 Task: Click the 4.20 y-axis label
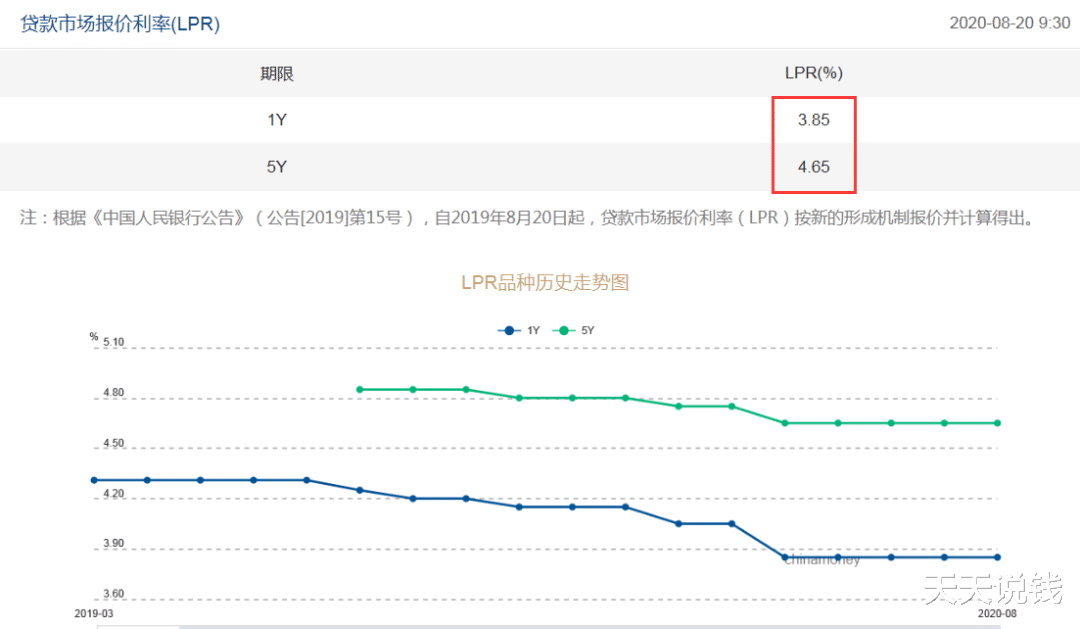click(x=114, y=493)
